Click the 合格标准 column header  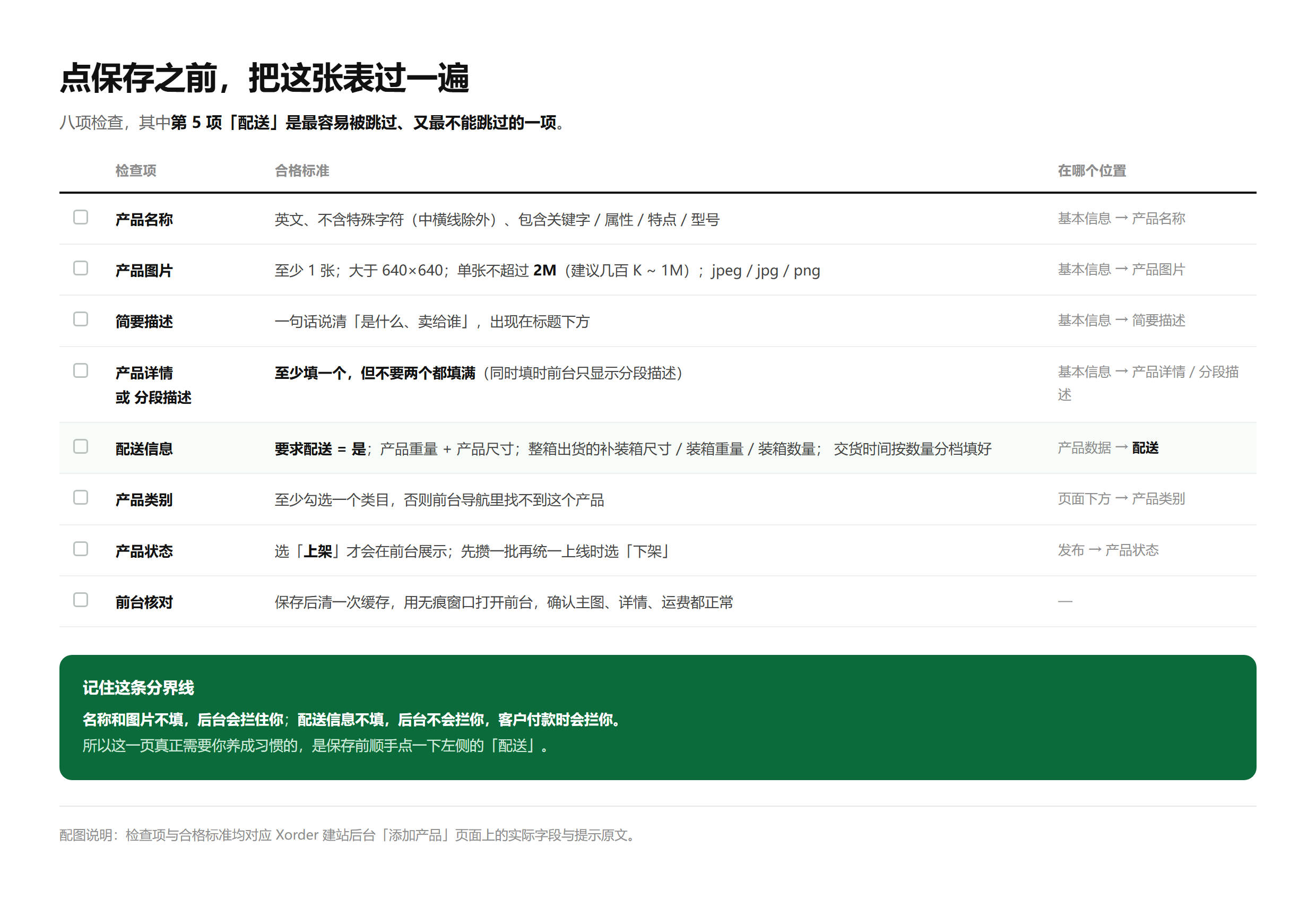(302, 171)
